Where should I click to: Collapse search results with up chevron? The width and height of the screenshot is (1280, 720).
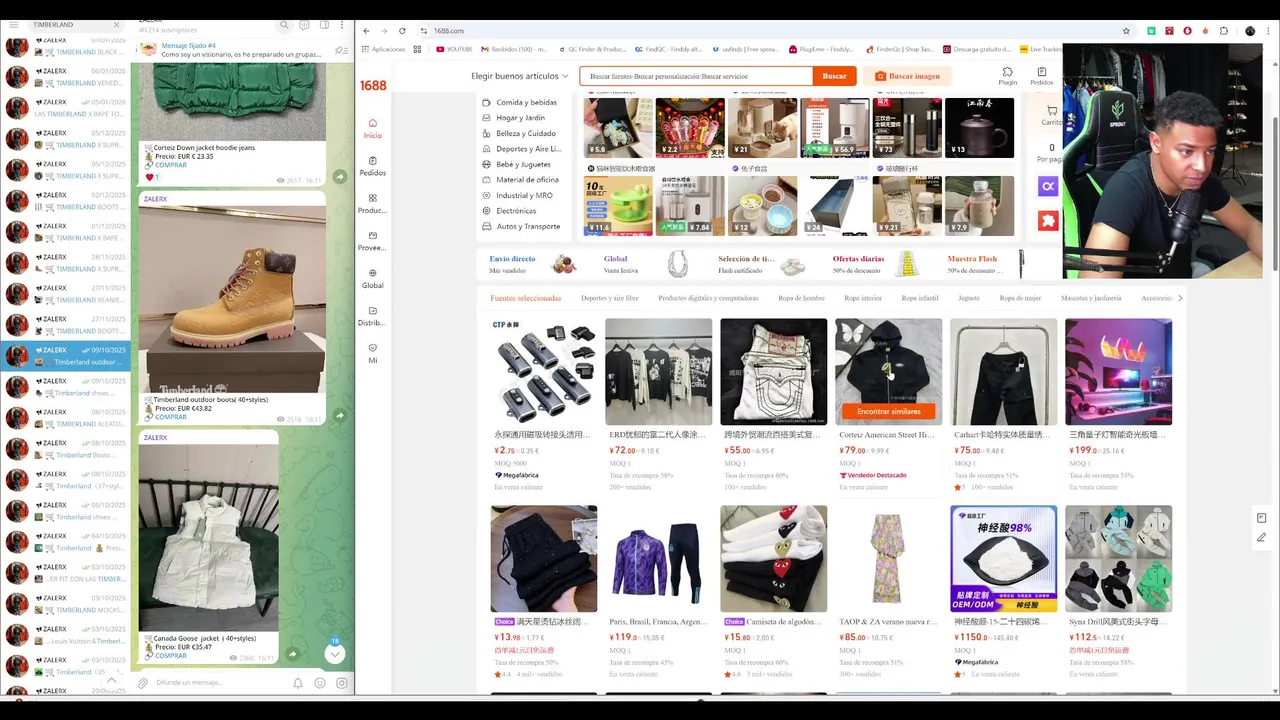(x=112, y=680)
